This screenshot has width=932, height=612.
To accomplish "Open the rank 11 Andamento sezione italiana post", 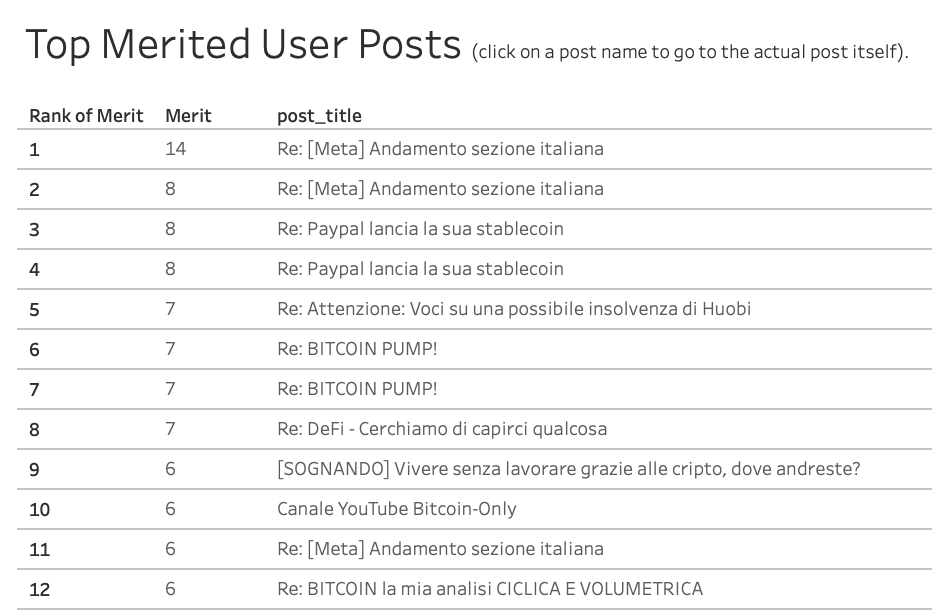I will [440, 548].
